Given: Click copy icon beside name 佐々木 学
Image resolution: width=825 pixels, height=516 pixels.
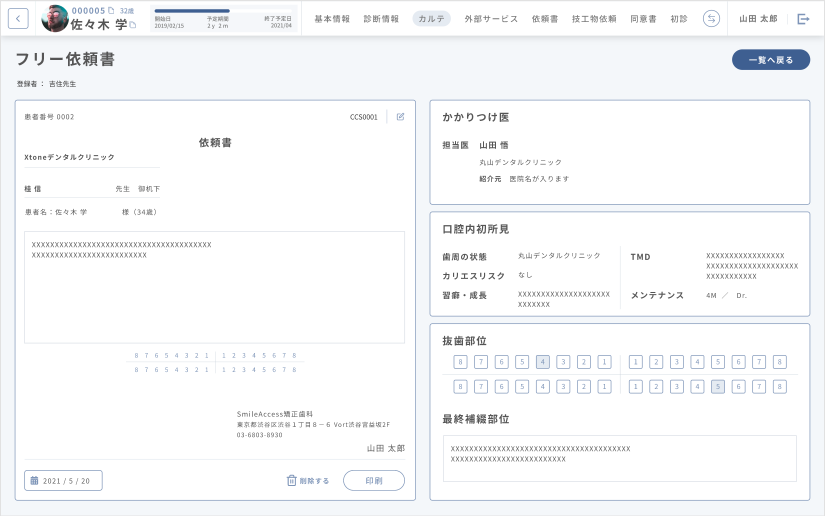Looking at the screenshot, I should 133,25.
